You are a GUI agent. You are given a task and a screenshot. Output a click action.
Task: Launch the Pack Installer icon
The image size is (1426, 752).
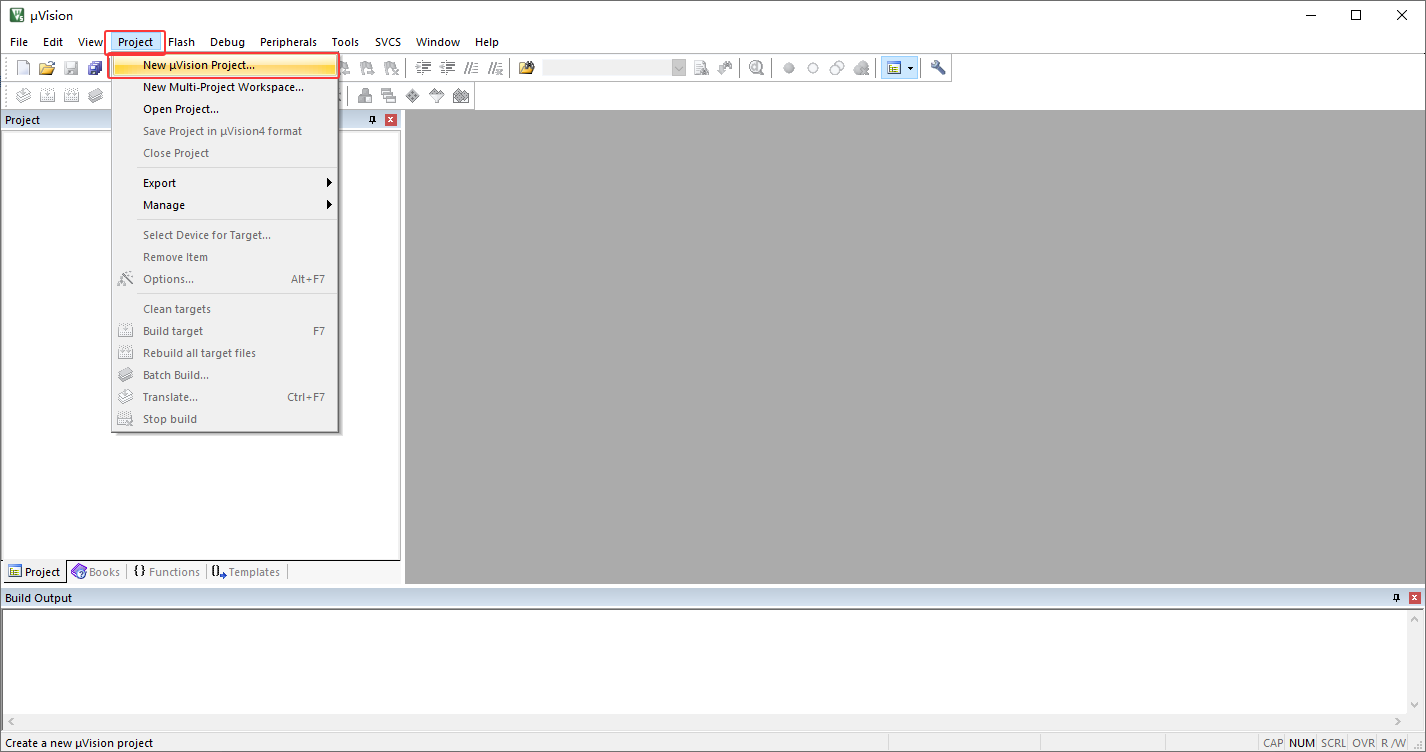(x=460, y=96)
